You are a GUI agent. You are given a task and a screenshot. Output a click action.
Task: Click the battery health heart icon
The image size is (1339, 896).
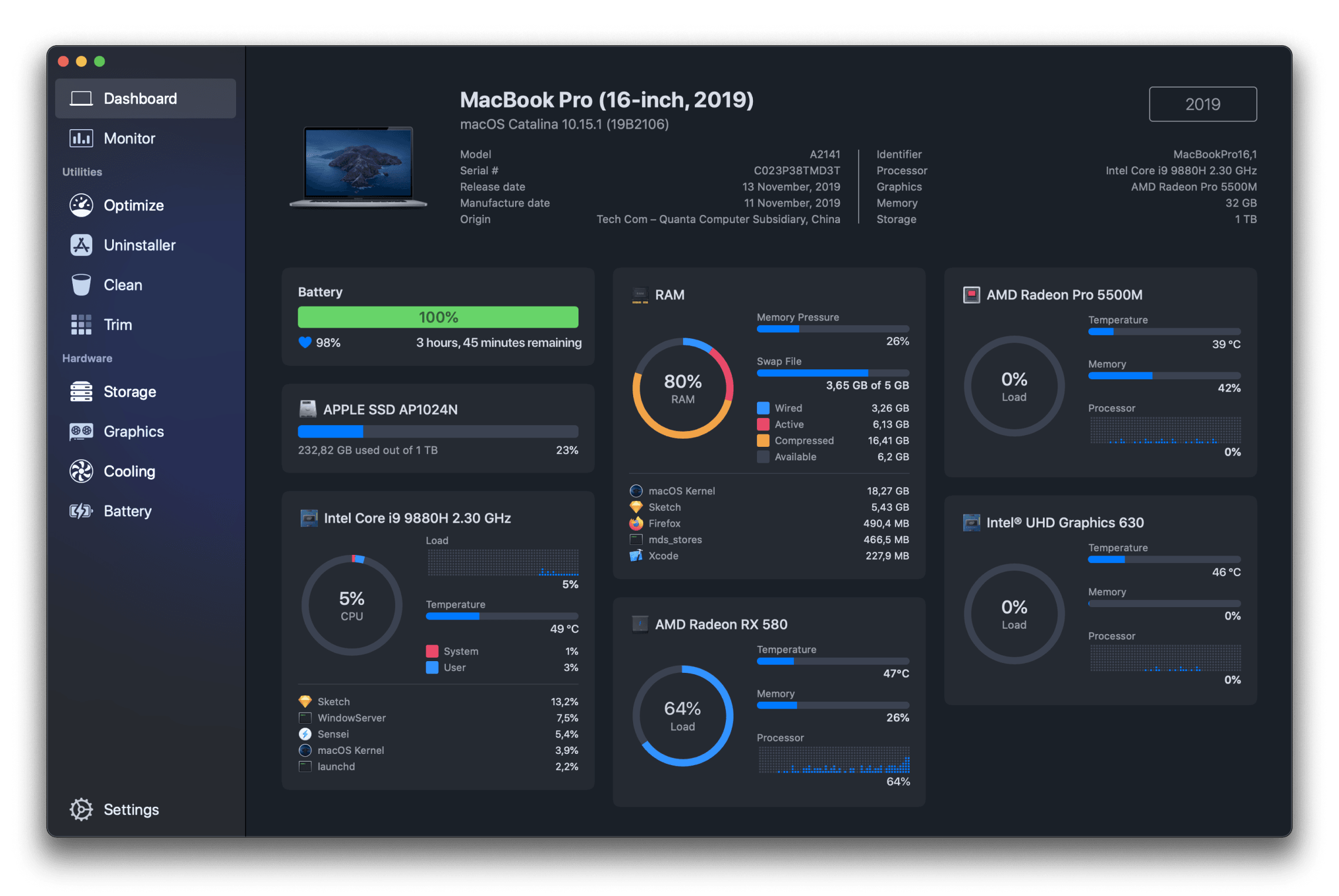[305, 342]
